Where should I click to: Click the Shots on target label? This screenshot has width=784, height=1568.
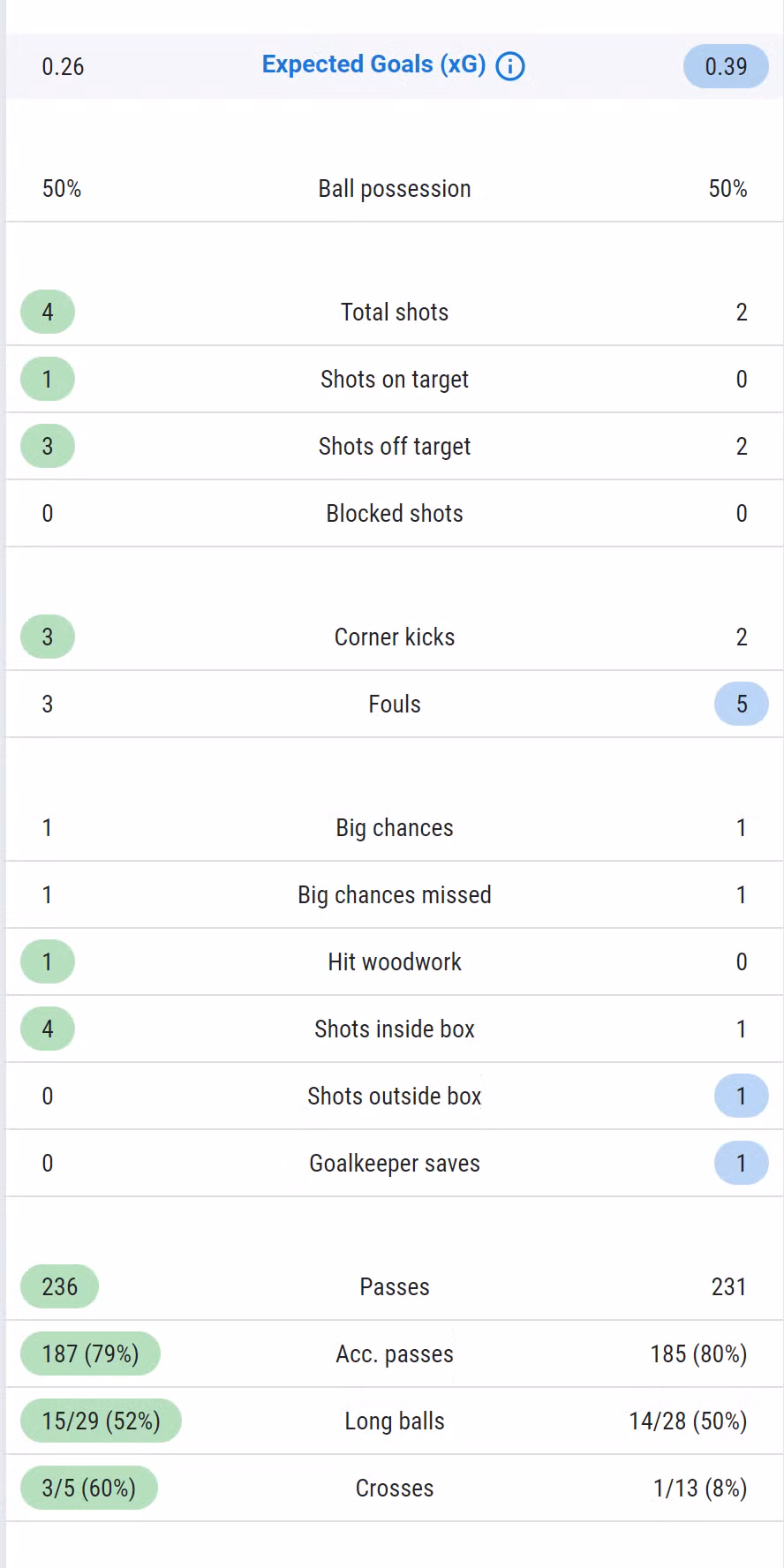point(394,380)
